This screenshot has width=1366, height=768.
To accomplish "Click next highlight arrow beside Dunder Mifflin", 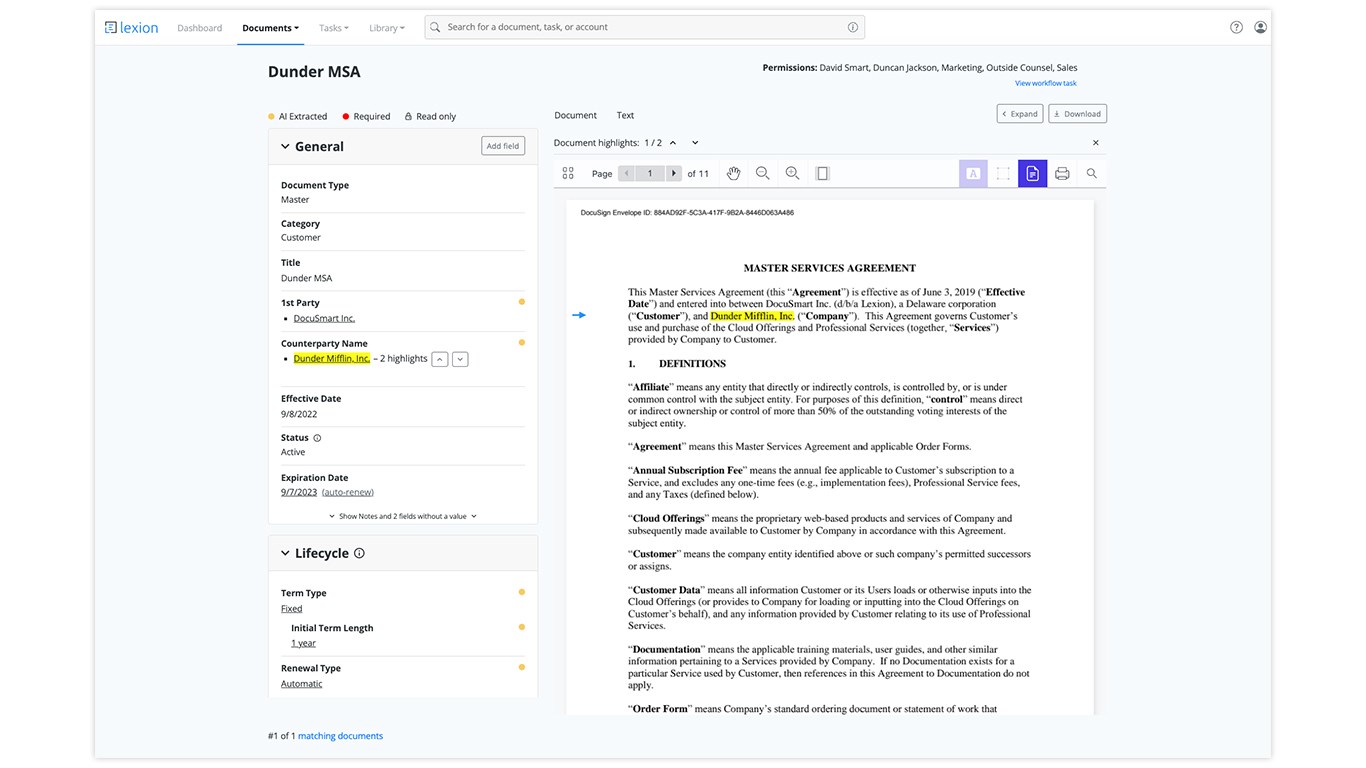I will 460,359.
